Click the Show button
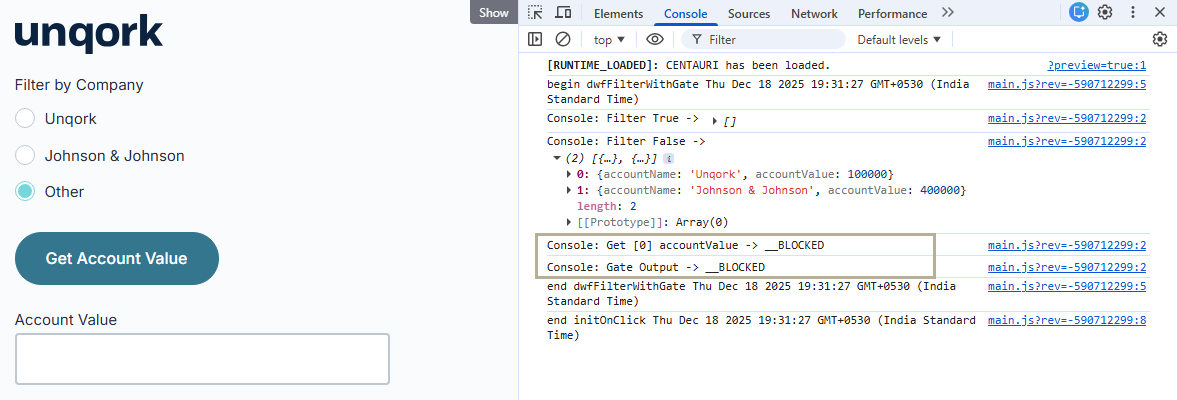 coord(494,12)
